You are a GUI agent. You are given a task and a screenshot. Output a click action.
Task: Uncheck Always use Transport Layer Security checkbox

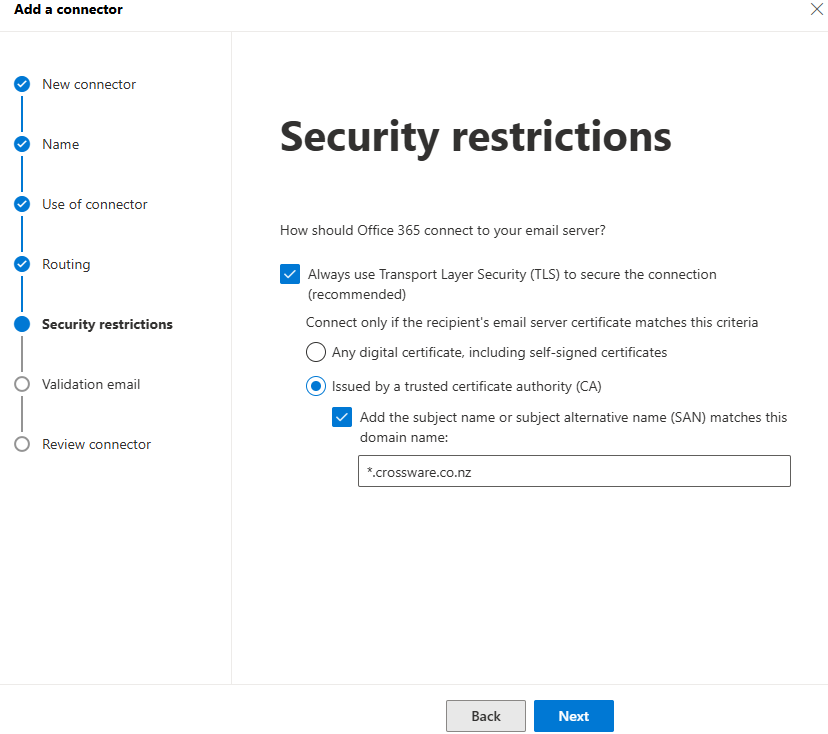[x=290, y=274]
